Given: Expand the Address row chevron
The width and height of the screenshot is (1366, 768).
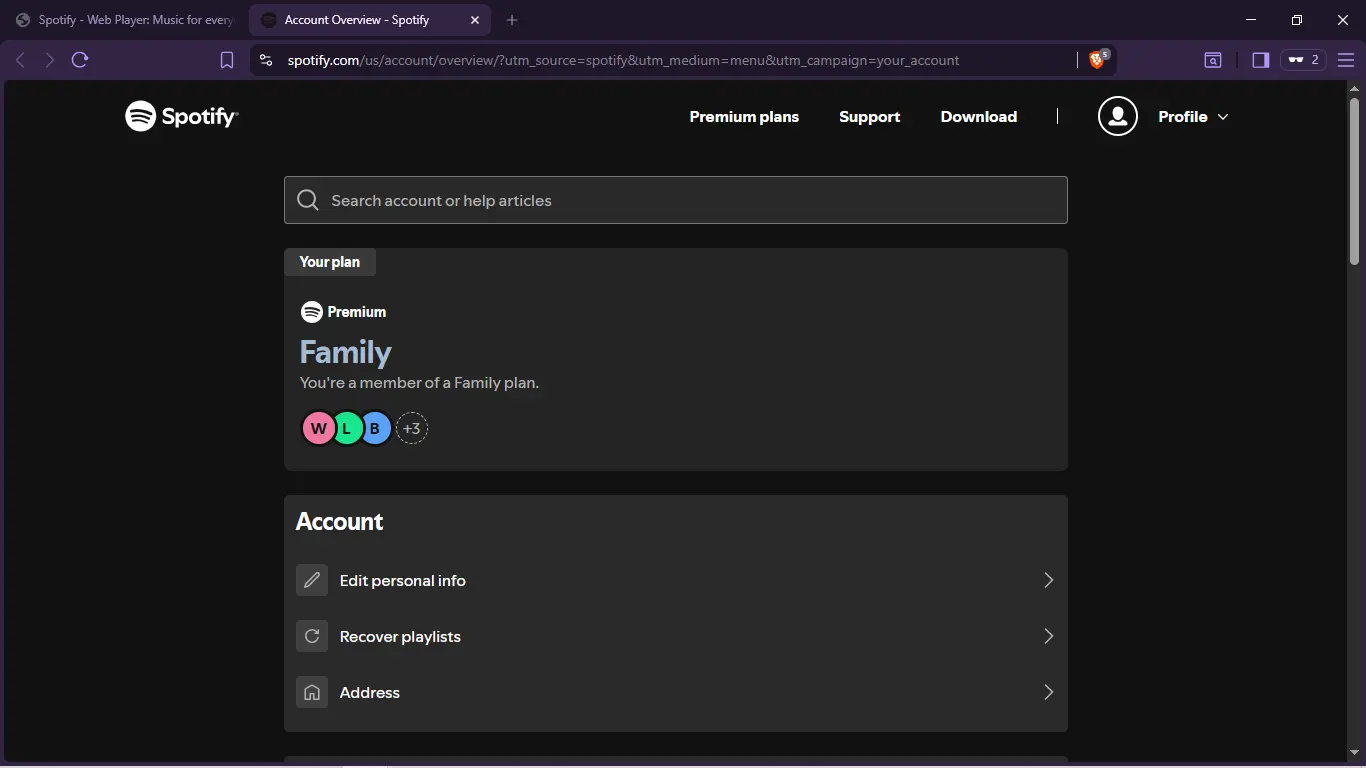Looking at the screenshot, I should [x=1048, y=692].
